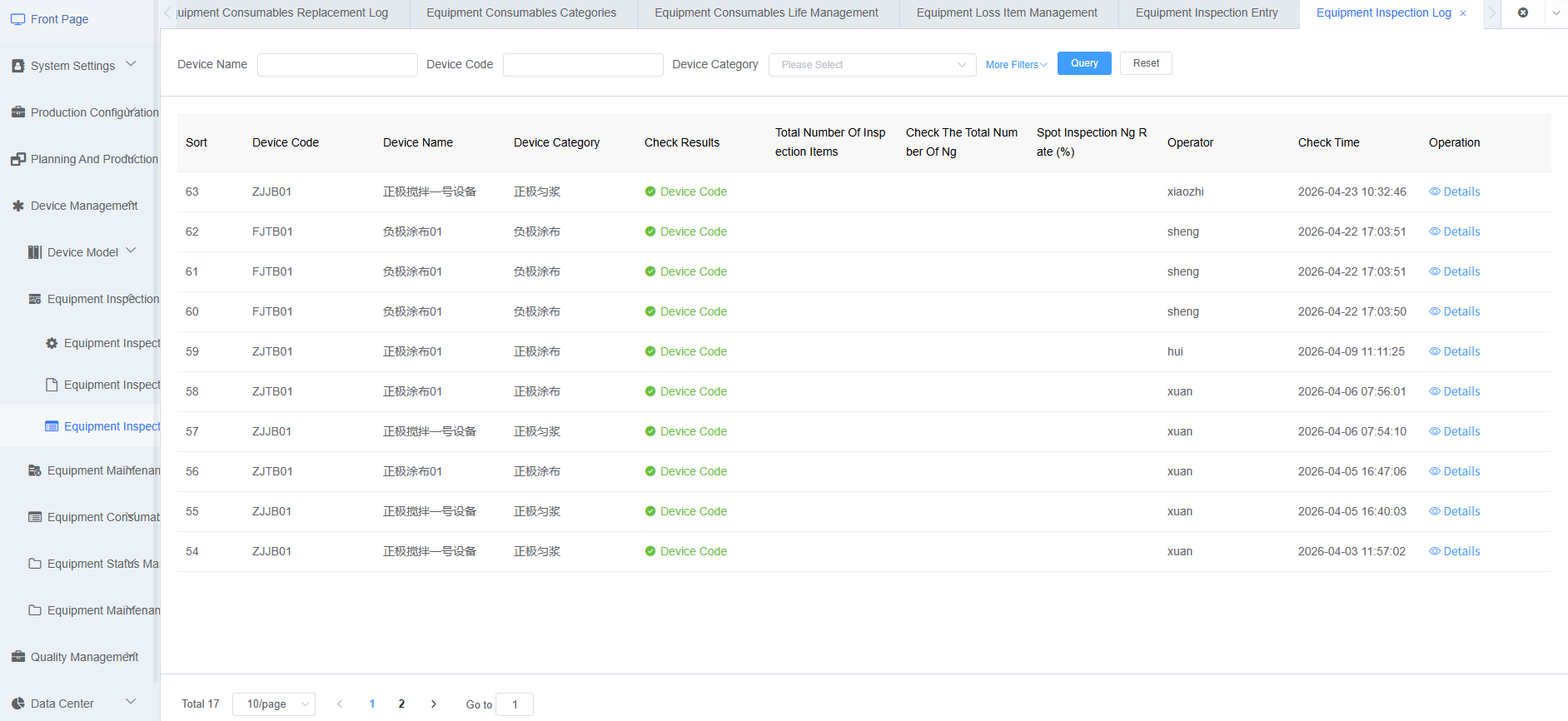Click the System Settings lock icon
Image resolution: width=1568 pixels, height=721 pixels.
point(18,66)
